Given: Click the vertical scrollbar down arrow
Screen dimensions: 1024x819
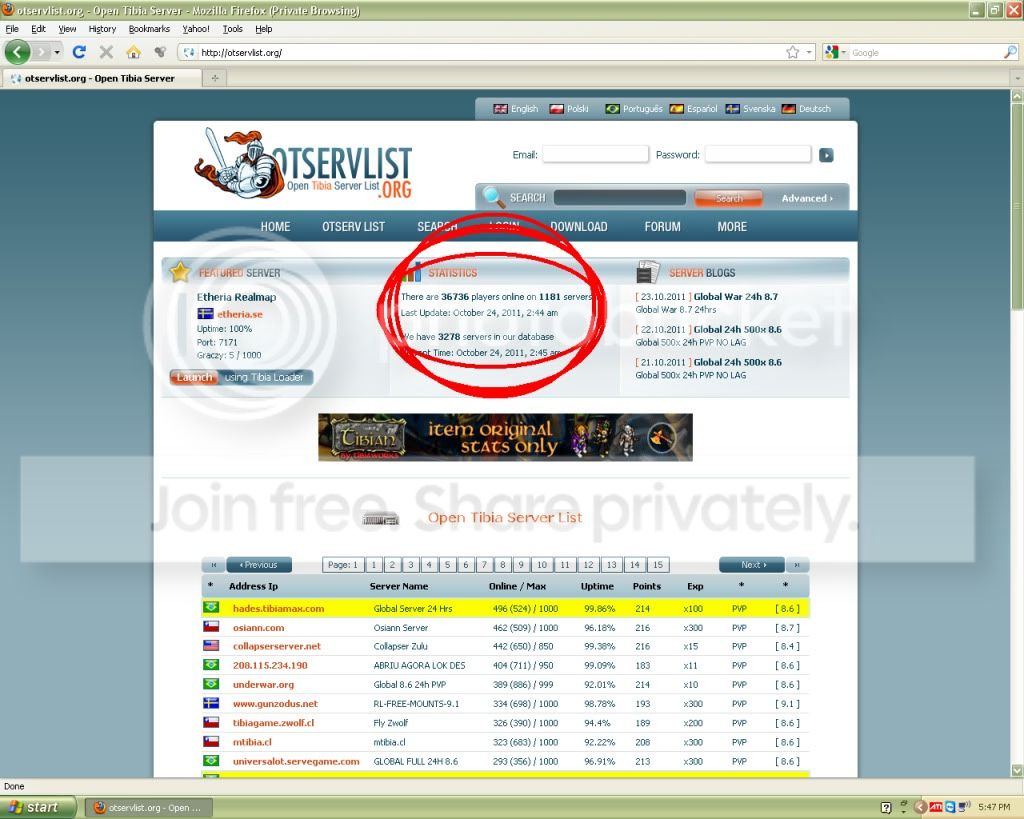Looking at the screenshot, I should [1017, 771].
